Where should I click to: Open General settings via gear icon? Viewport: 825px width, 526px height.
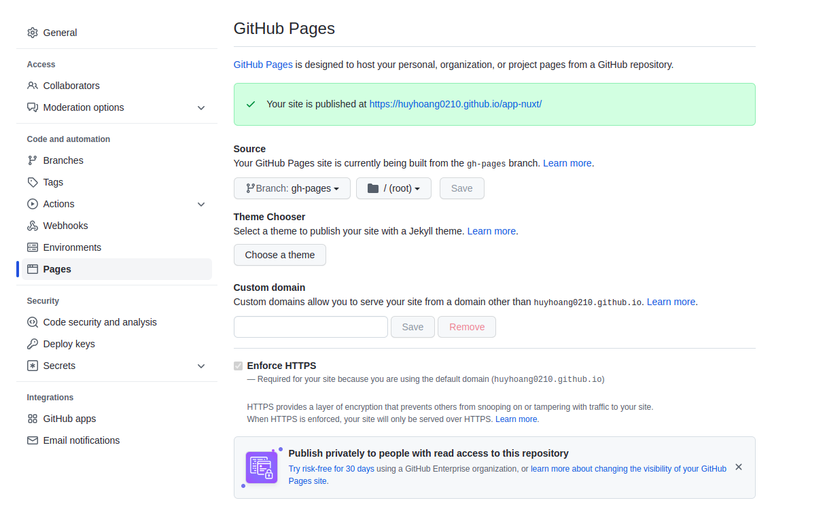(33, 33)
